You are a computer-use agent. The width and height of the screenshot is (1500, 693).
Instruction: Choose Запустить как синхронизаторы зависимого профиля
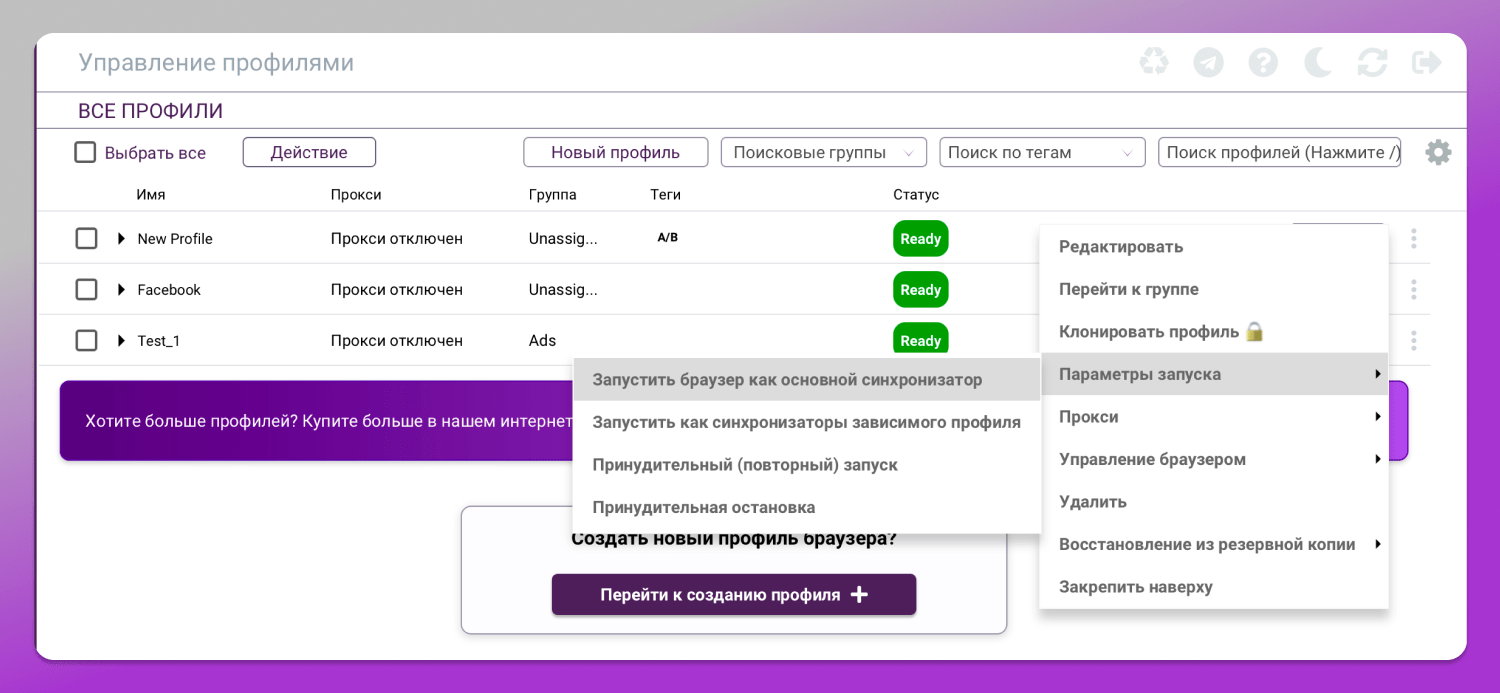coord(807,422)
